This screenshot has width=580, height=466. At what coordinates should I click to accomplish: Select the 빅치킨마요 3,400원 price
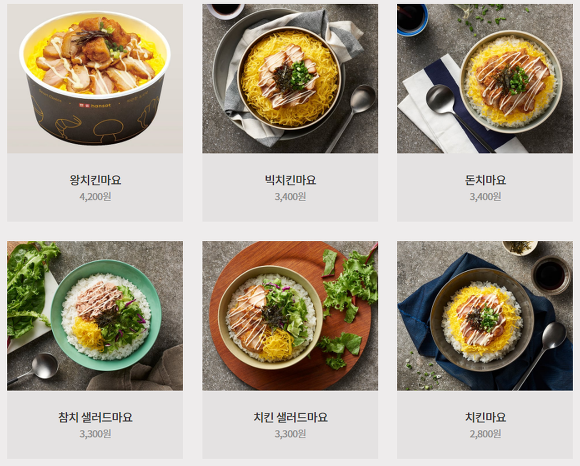[x=290, y=196]
